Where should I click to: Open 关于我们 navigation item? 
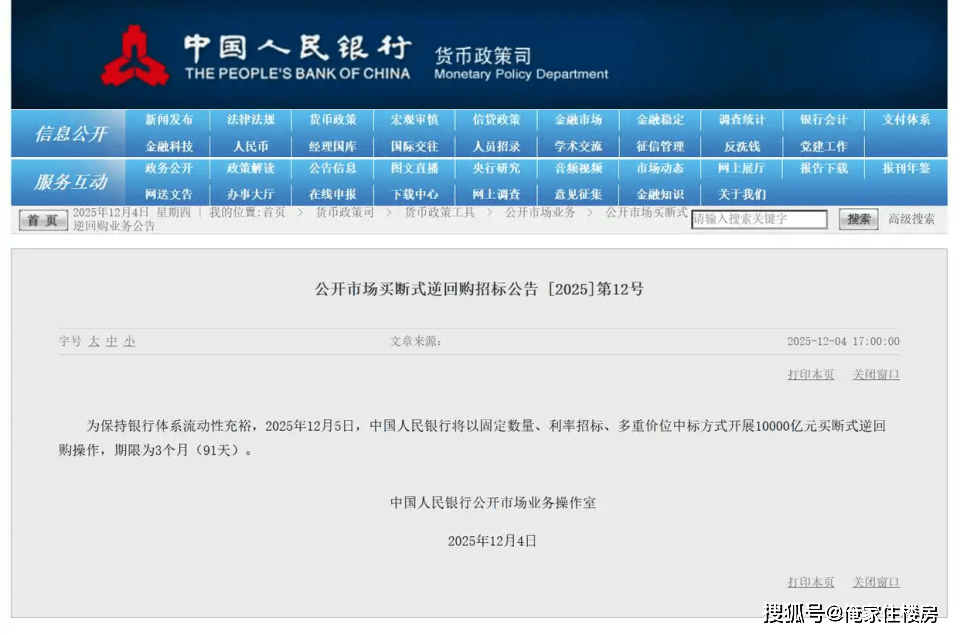pos(742,194)
